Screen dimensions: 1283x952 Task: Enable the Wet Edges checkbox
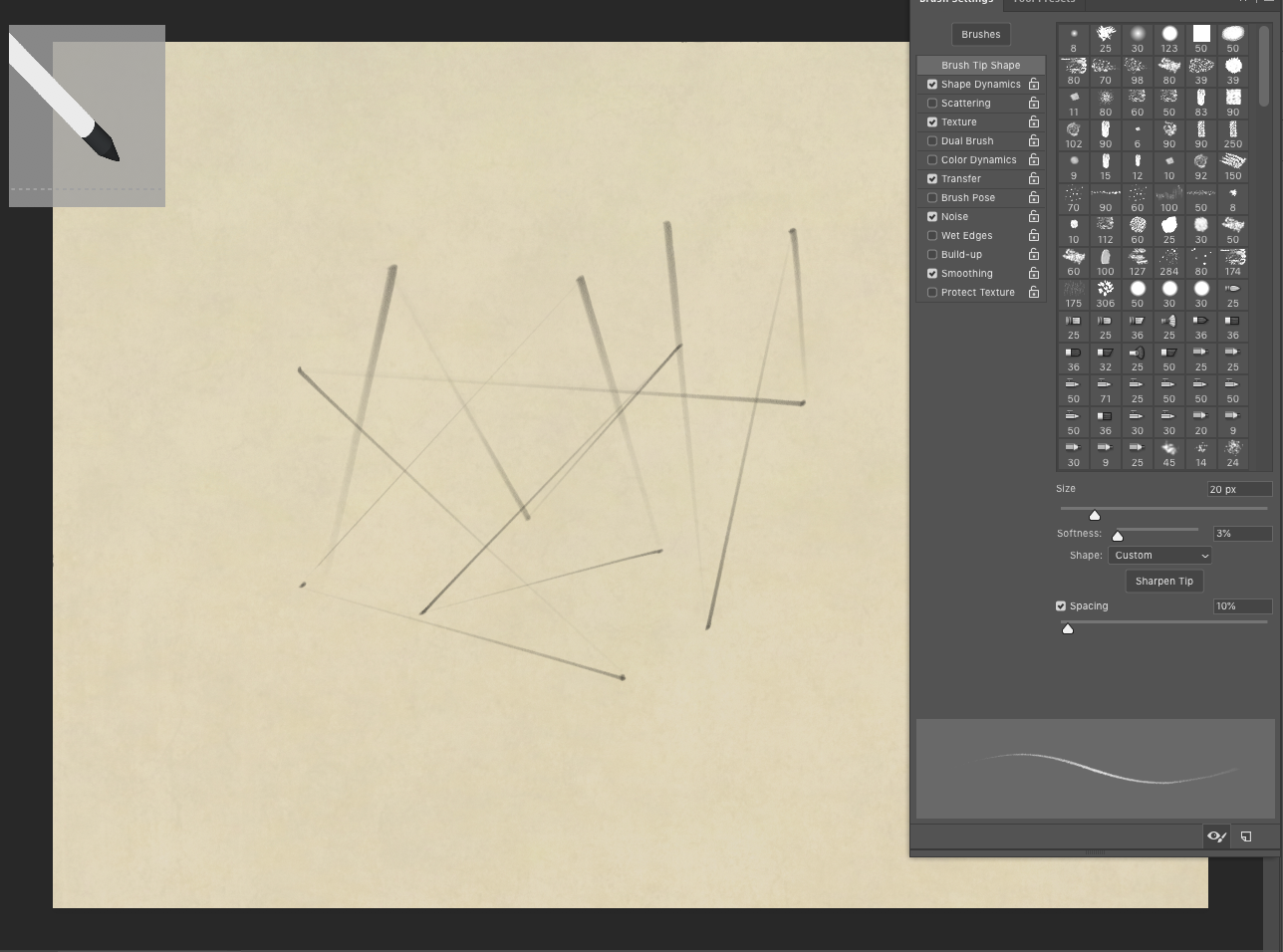tap(932, 236)
